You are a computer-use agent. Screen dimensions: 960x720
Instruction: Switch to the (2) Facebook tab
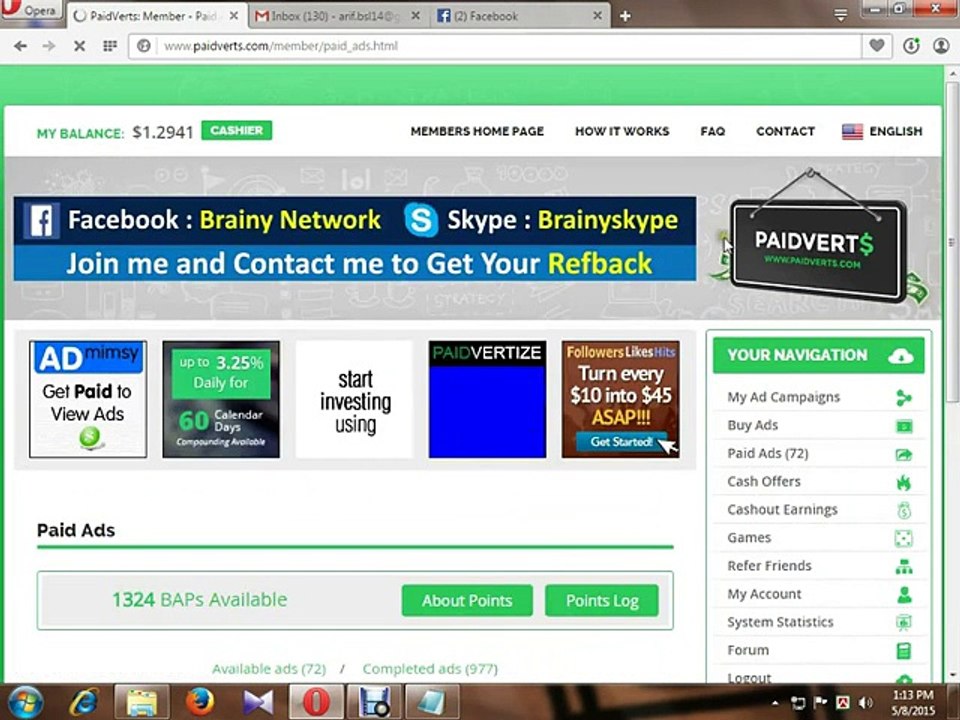coord(520,17)
